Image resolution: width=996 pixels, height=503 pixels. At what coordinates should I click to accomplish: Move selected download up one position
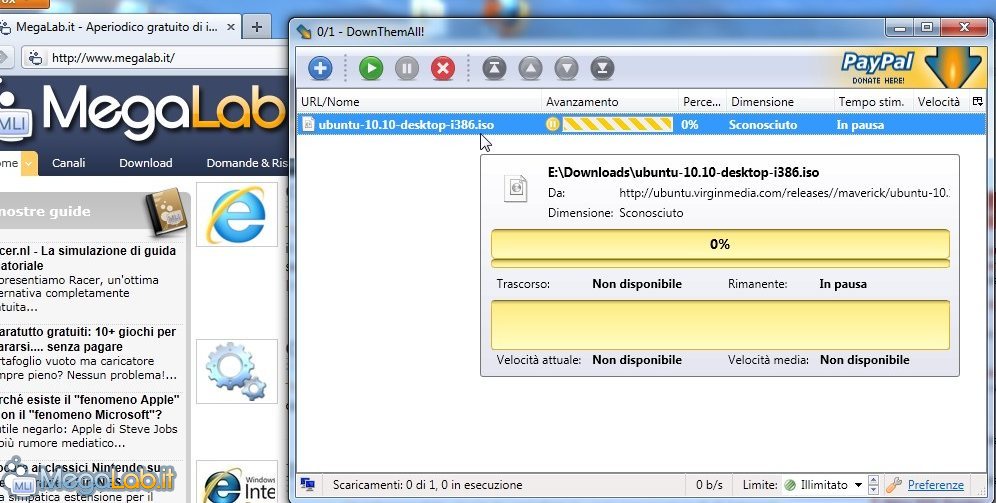point(530,68)
